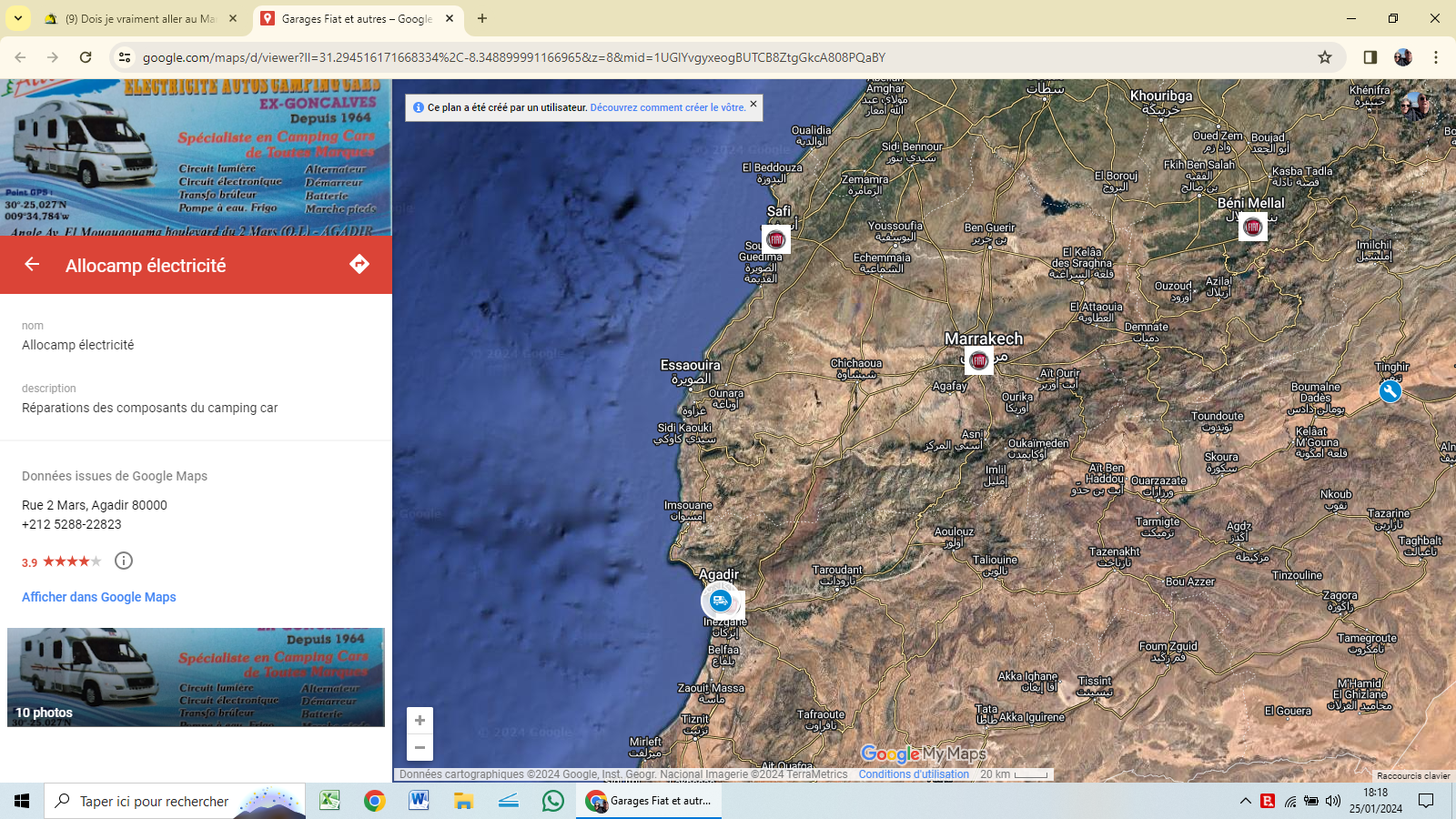The image size is (1456, 819).
Task: Open the 10 photos thumbnail
Action: pyautogui.click(x=196, y=677)
